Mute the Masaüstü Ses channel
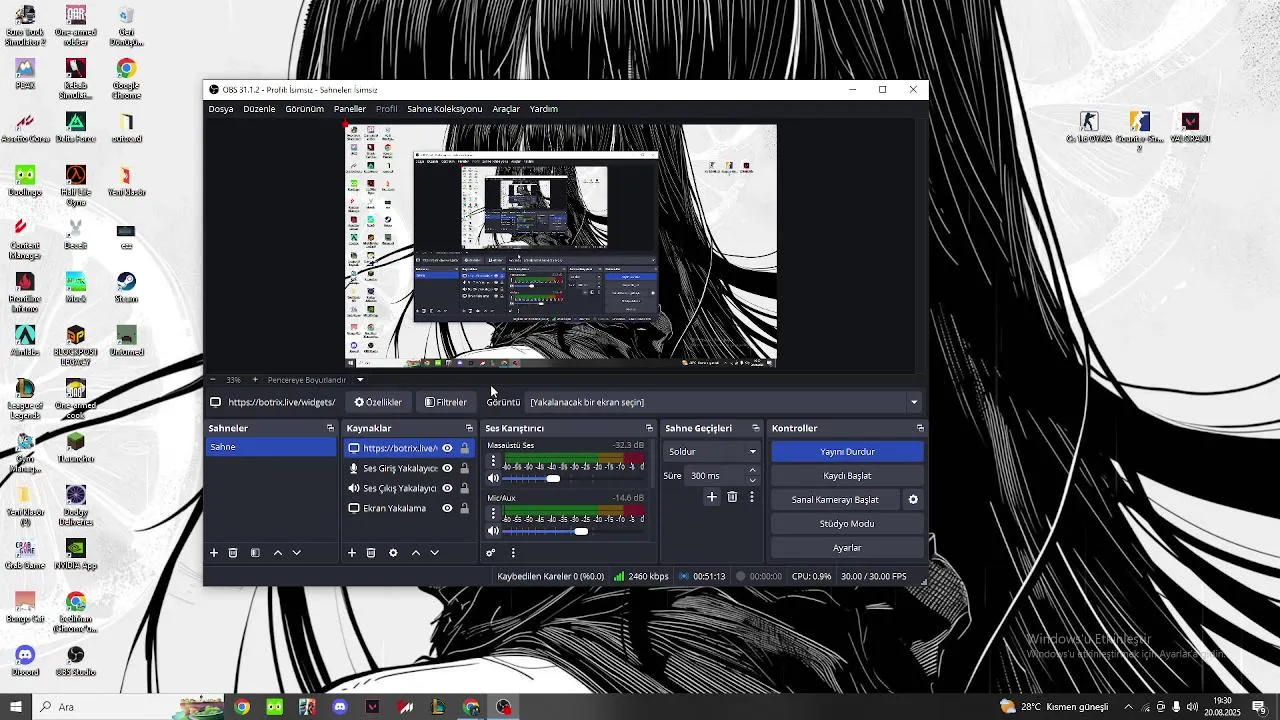This screenshot has height=720, width=1280. coord(493,478)
